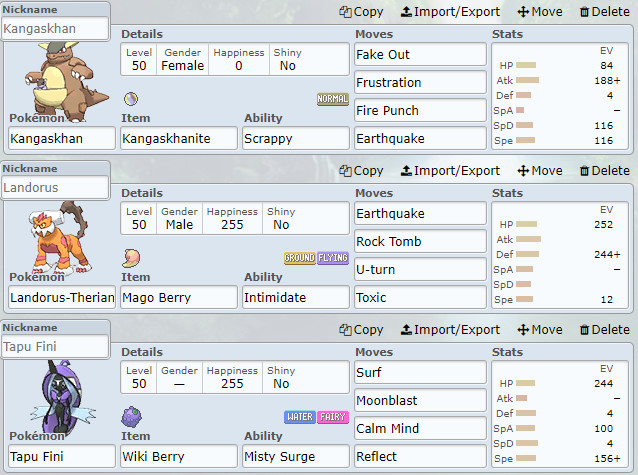
Task: Select the Fake Out move slot
Action: tap(420, 55)
